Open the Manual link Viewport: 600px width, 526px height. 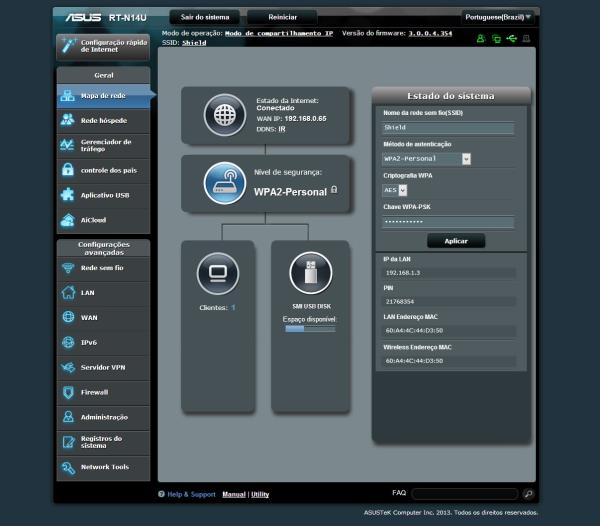click(x=234, y=494)
